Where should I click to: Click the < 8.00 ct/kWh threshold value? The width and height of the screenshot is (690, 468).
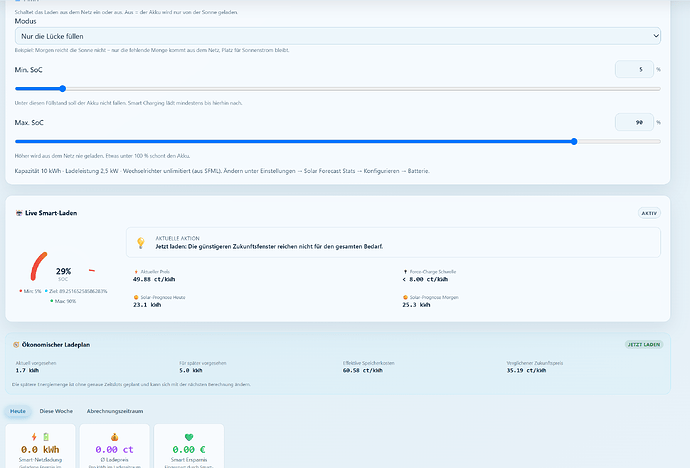tap(425, 279)
